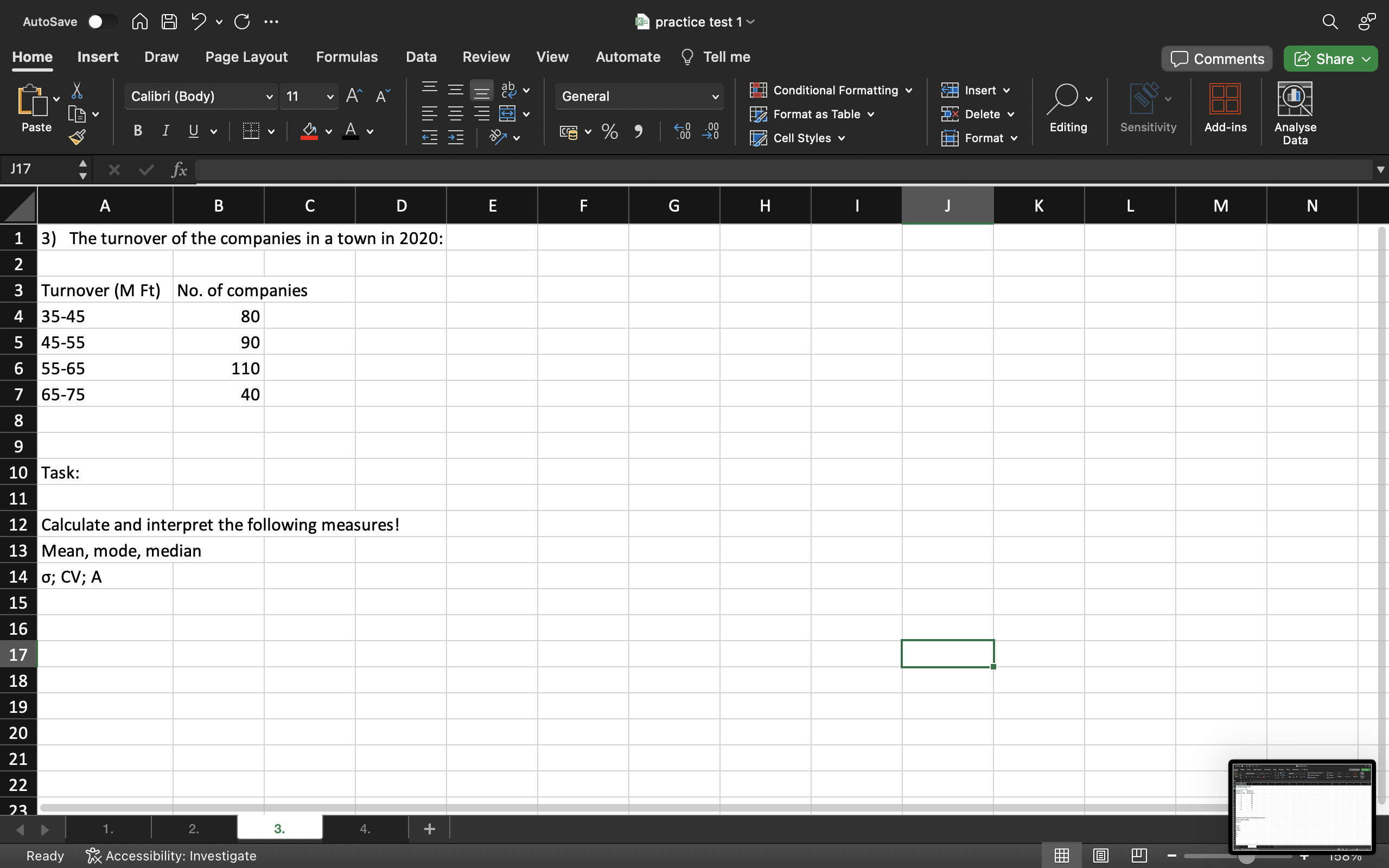Switch to sheet tab 4.
1389x868 pixels.
[x=365, y=828]
